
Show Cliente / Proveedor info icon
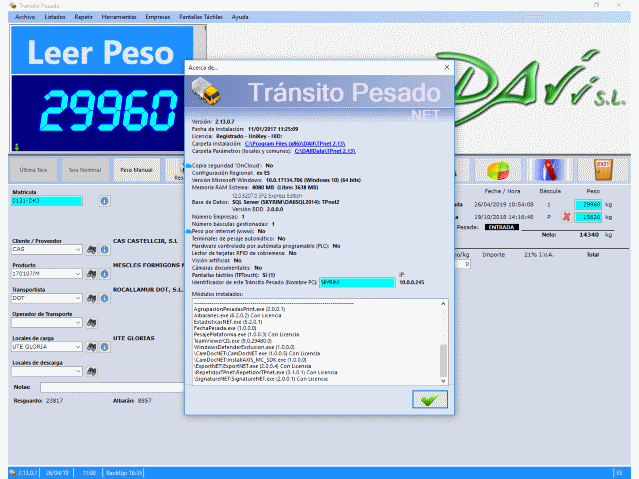105,249
